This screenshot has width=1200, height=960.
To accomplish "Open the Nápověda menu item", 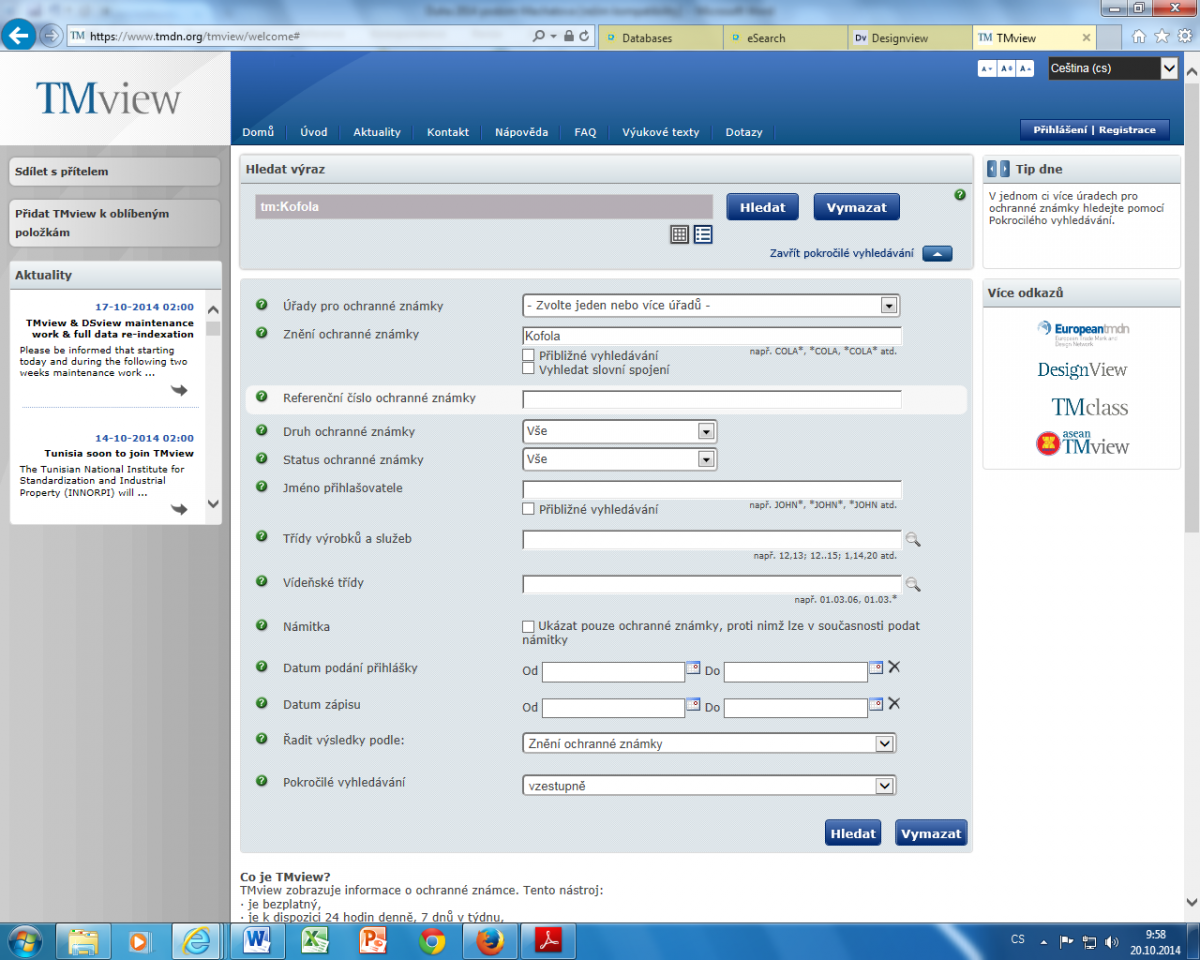I will tap(521, 132).
